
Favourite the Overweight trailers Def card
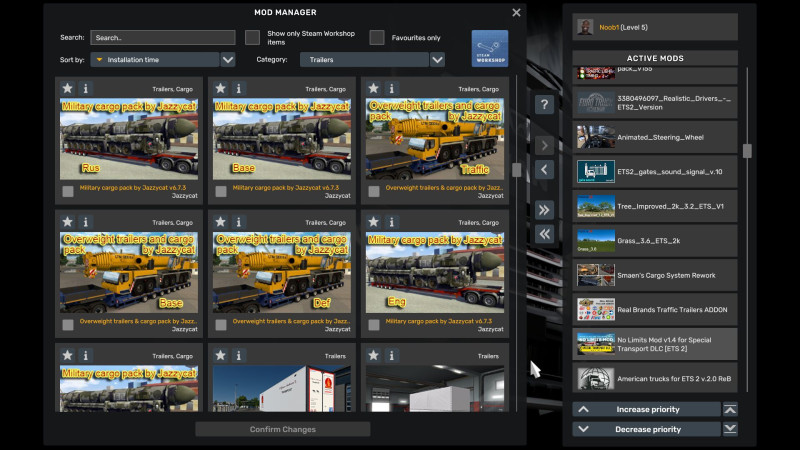pos(220,222)
